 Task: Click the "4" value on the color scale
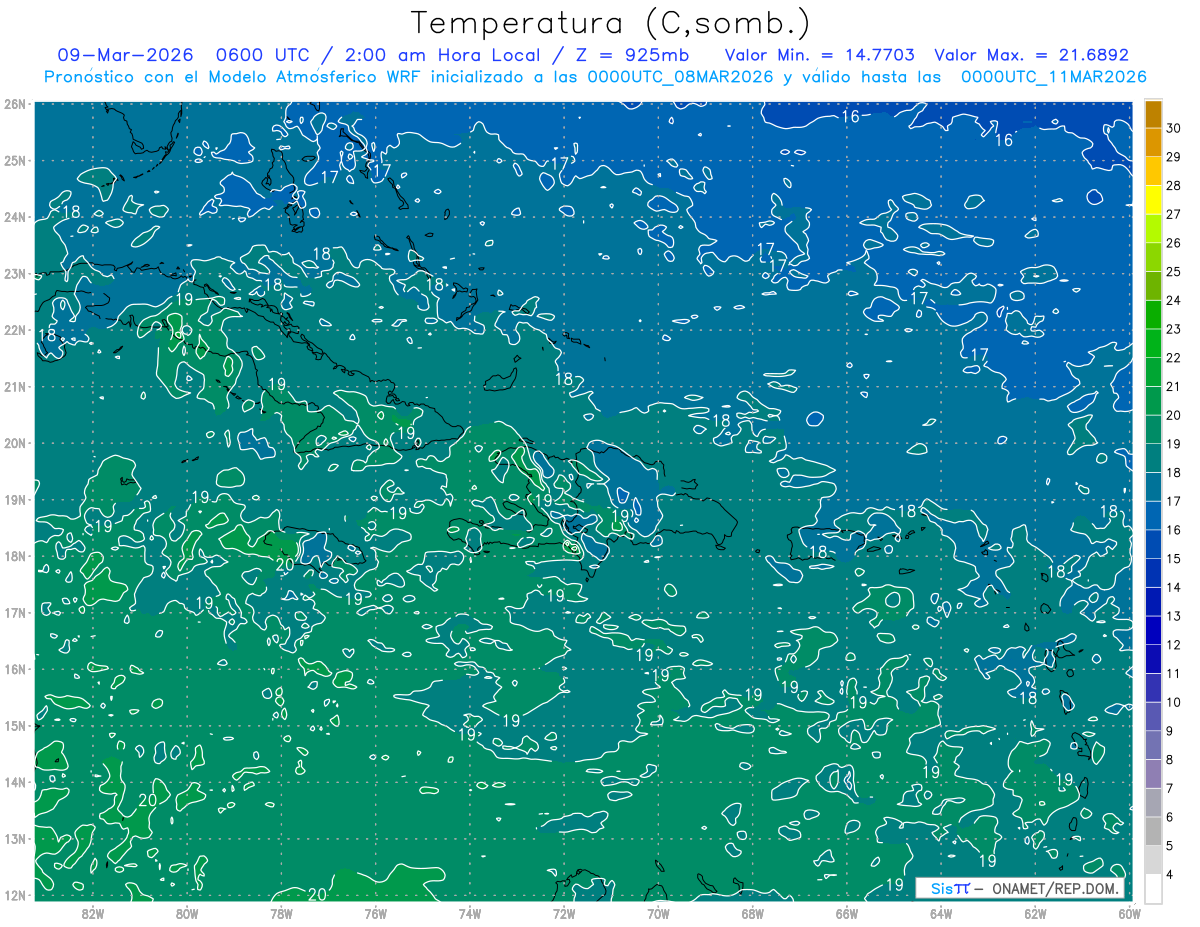tap(1171, 874)
